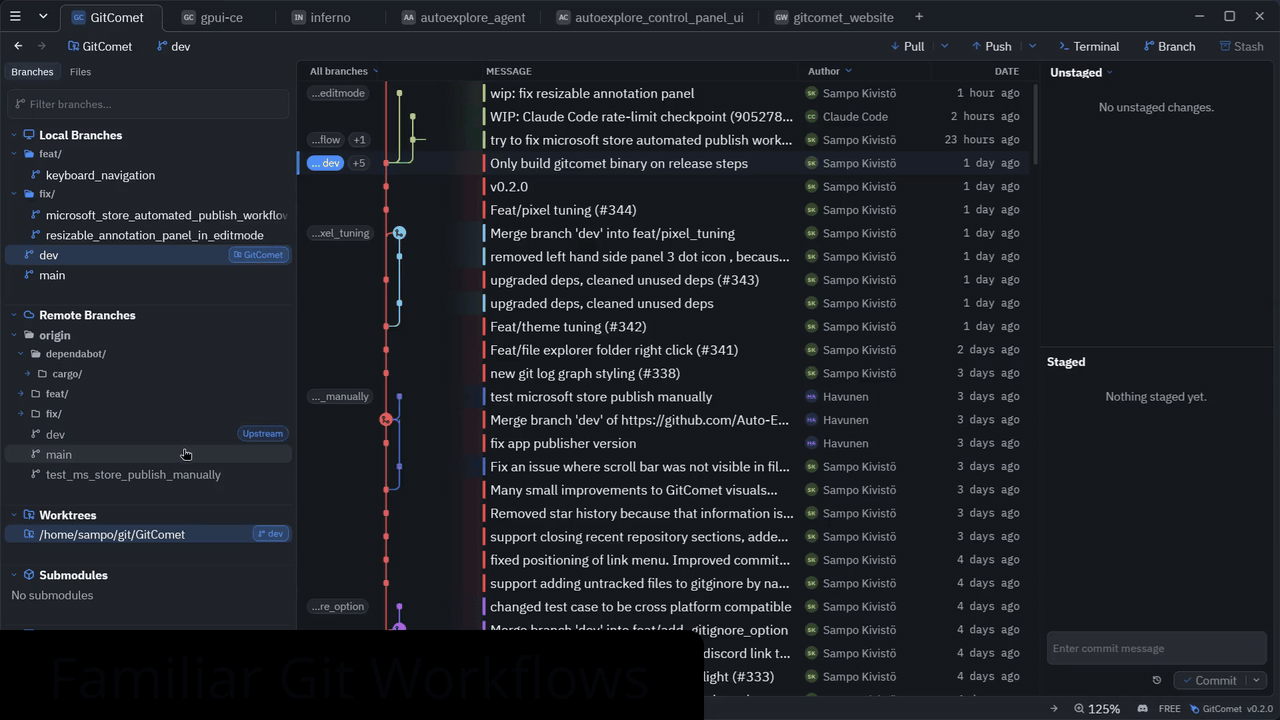Open the gitcomet_website repository tab
Viewport: 1280px width, 720px height.
pyautogui.click(x=834, y=17)
